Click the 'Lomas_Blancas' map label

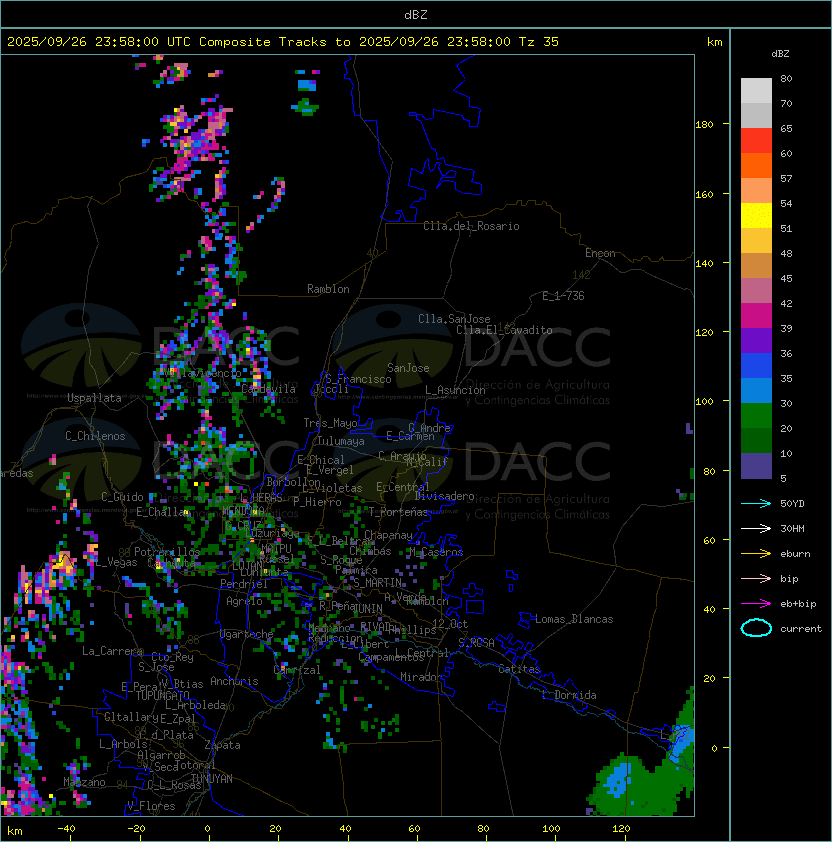point(574,619)
